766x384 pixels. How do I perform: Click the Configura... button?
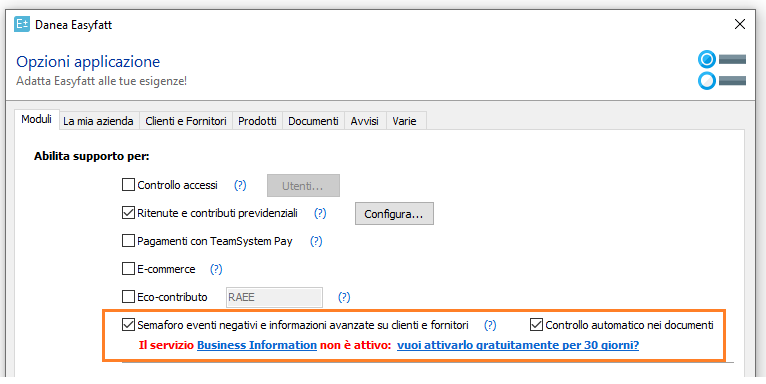(394, 214)
